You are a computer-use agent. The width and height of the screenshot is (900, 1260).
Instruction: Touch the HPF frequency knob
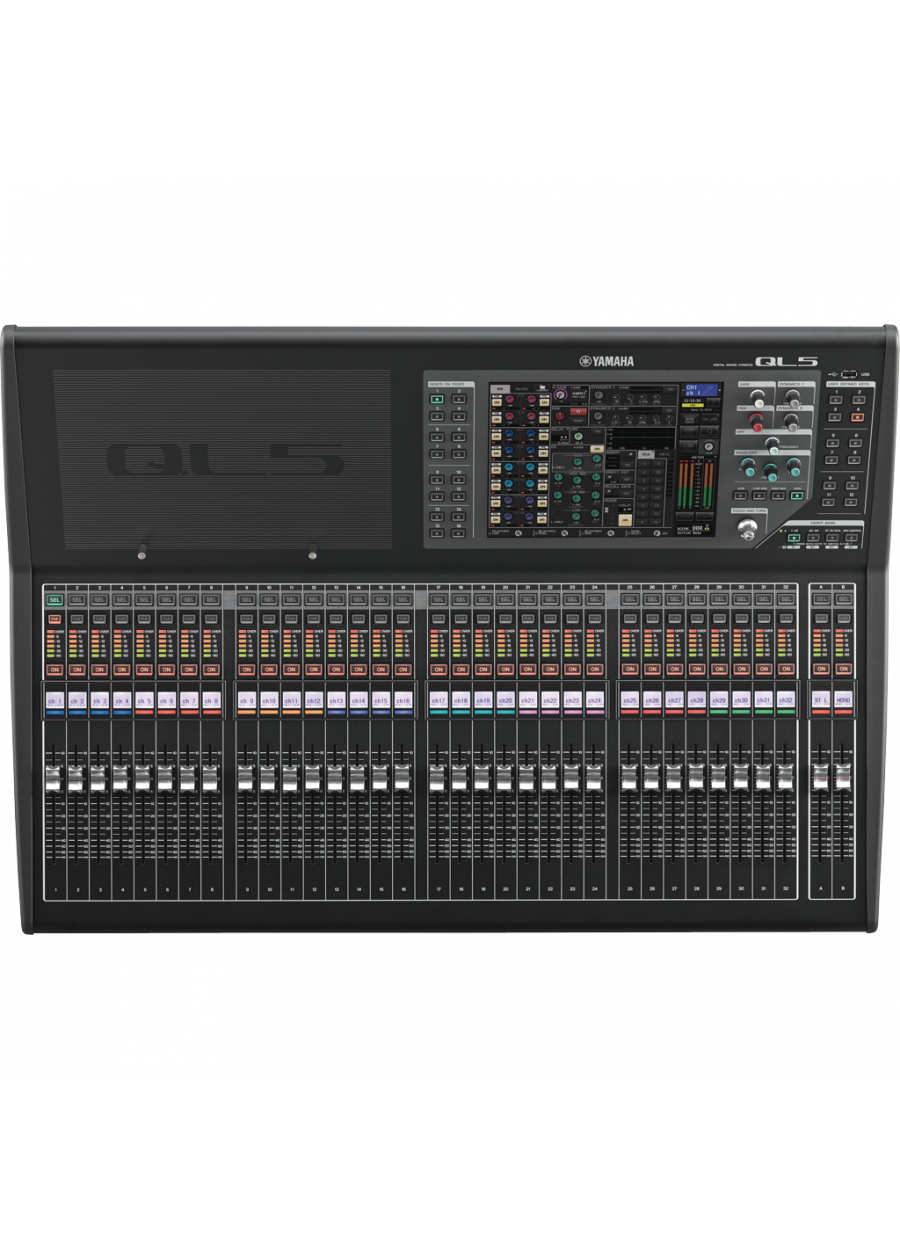(772, 445)
